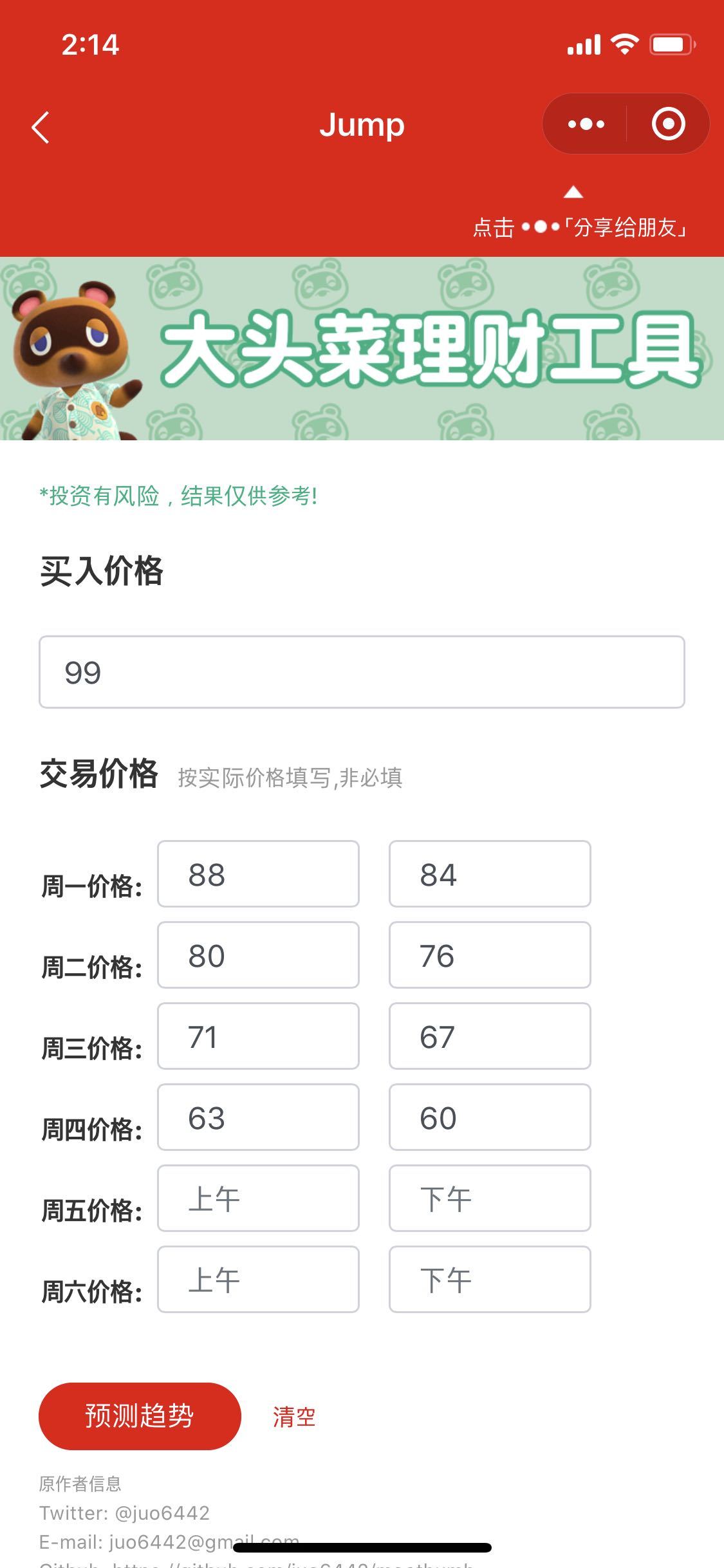
Task: Select Wednesday morning price field 71
Action: [x=258, y=1036]
